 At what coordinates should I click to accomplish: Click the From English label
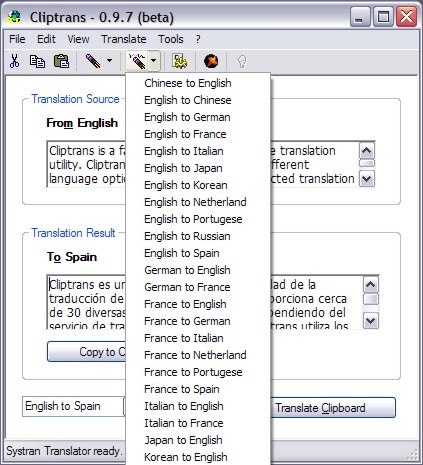coord(82,123)
